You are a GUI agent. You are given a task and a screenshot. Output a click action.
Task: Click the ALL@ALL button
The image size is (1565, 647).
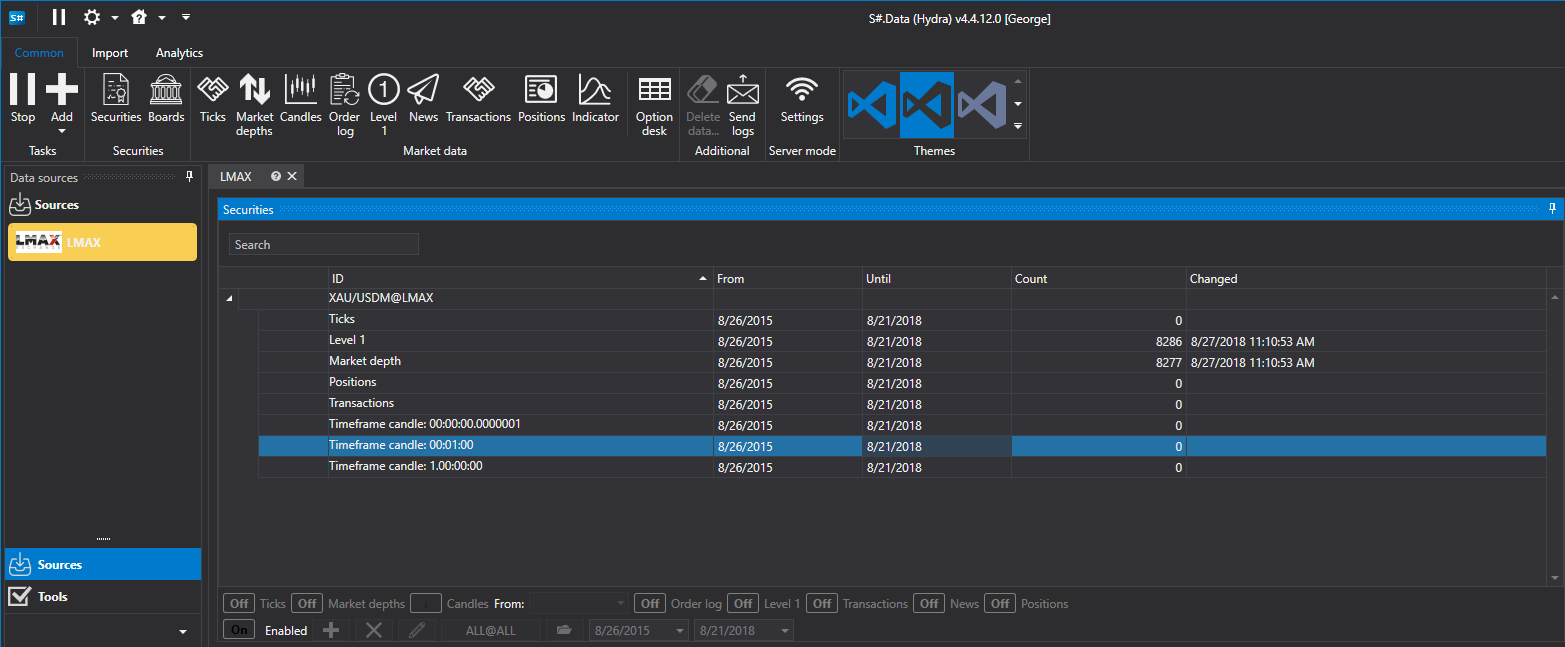tap(491, 630)
